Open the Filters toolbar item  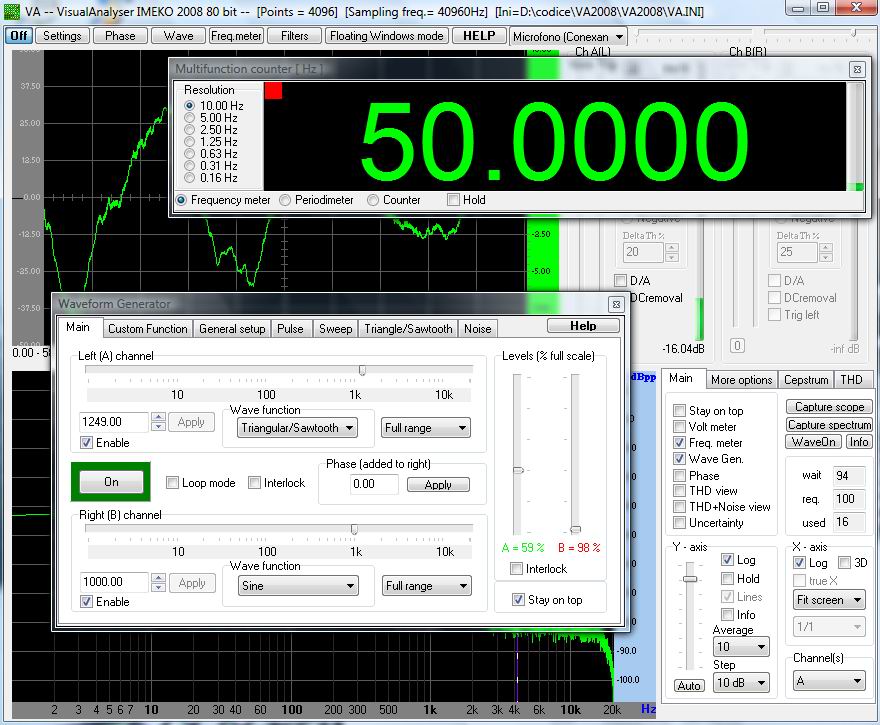(294, 35)
